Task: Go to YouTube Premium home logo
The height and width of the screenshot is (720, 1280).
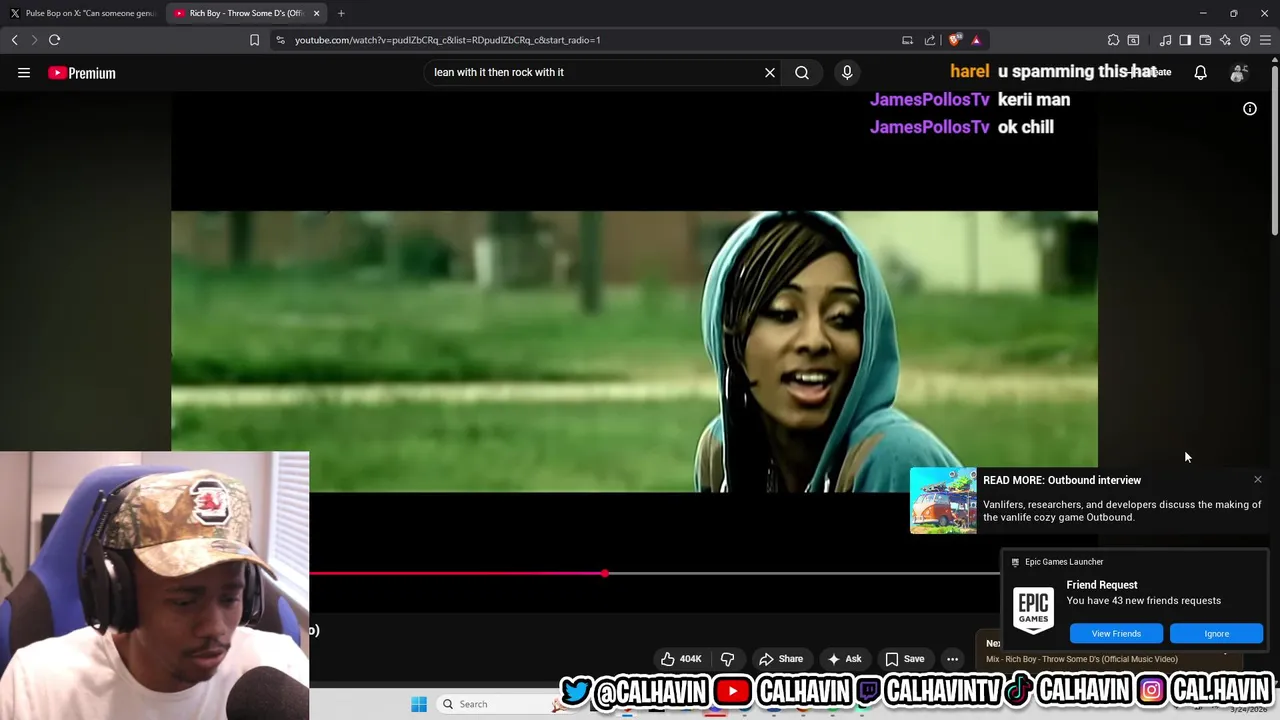Action: coord(82,73)
